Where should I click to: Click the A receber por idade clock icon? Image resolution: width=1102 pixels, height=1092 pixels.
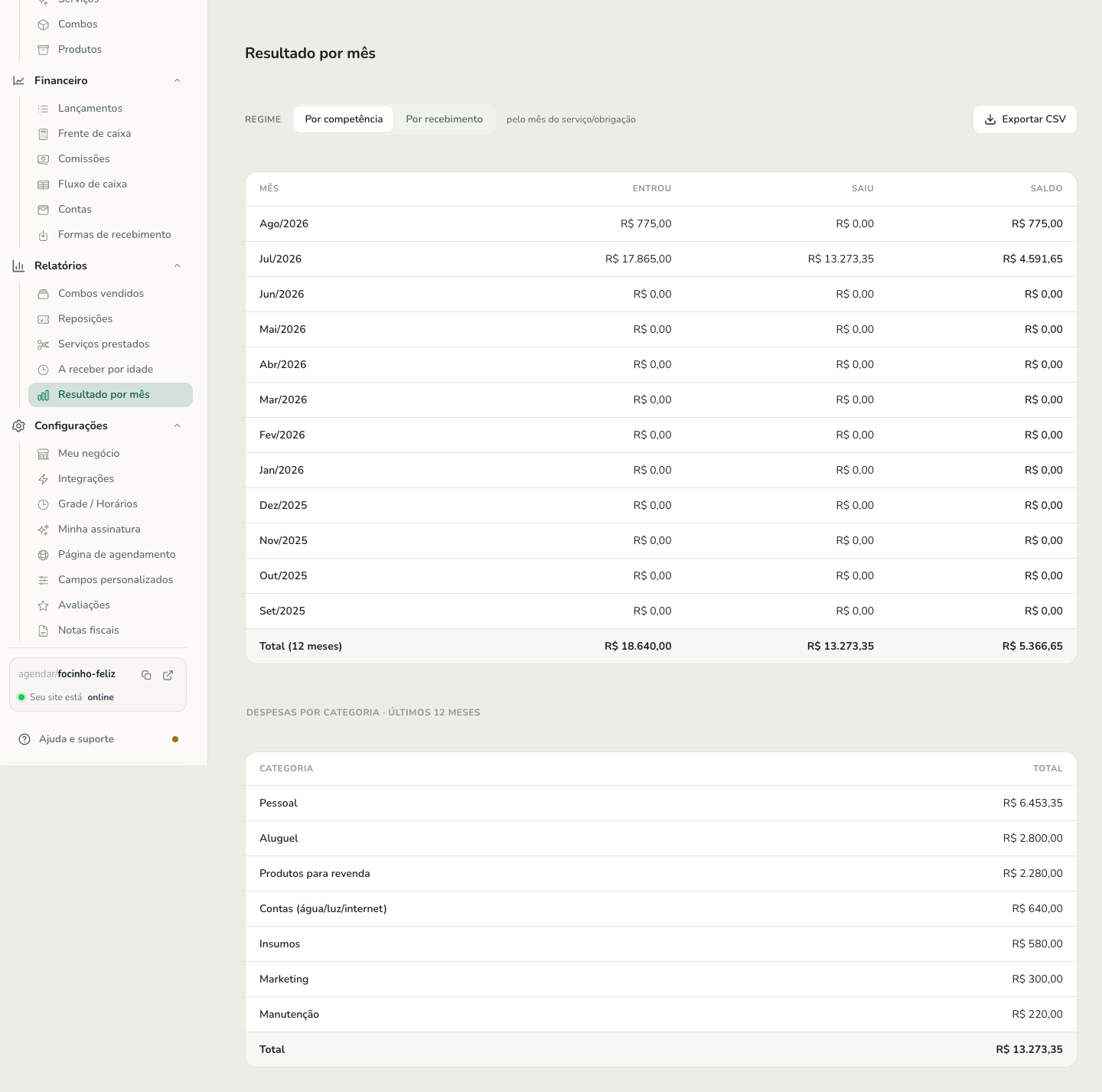click(x=44, y=370)
